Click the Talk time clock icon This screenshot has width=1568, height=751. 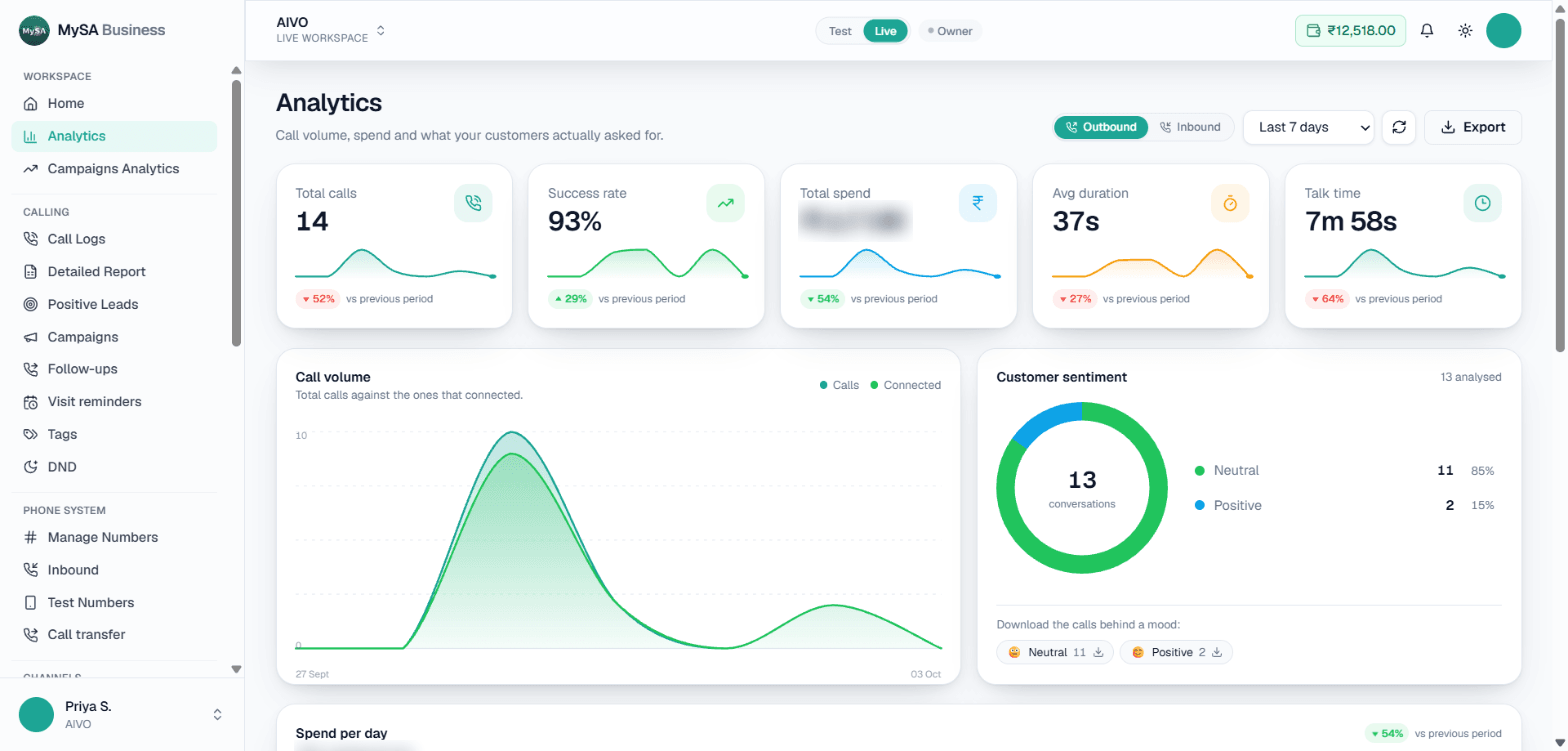pos(1483,203)
